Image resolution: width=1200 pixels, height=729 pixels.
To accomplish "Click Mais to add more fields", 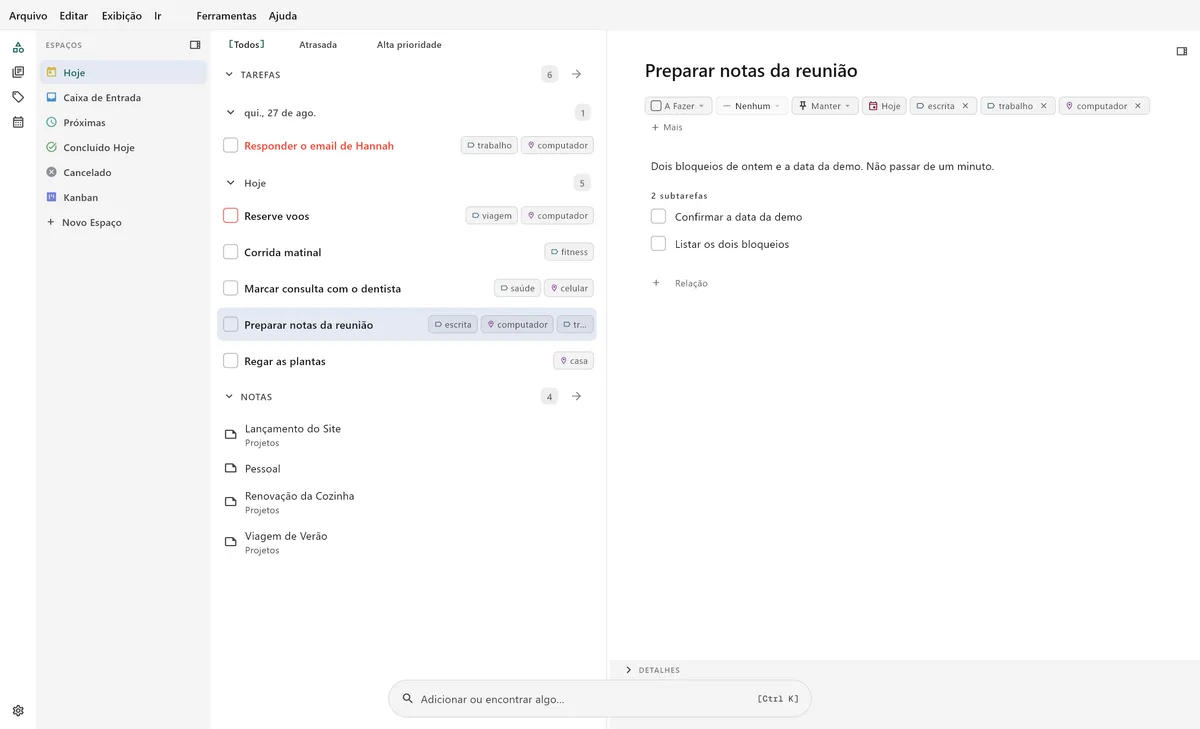I will [667, 127].
